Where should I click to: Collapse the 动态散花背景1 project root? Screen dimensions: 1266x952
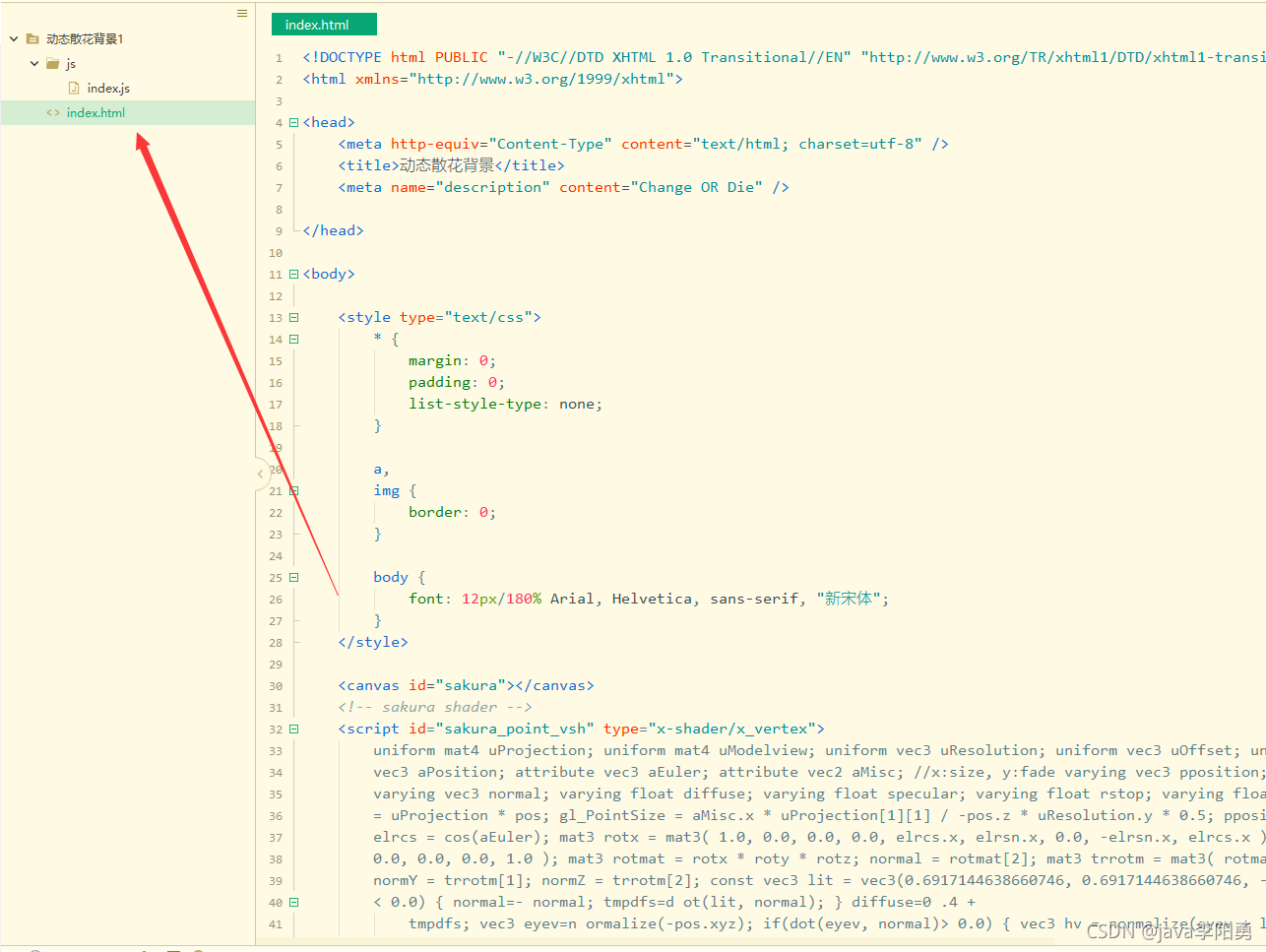click(x=14, y=39)
